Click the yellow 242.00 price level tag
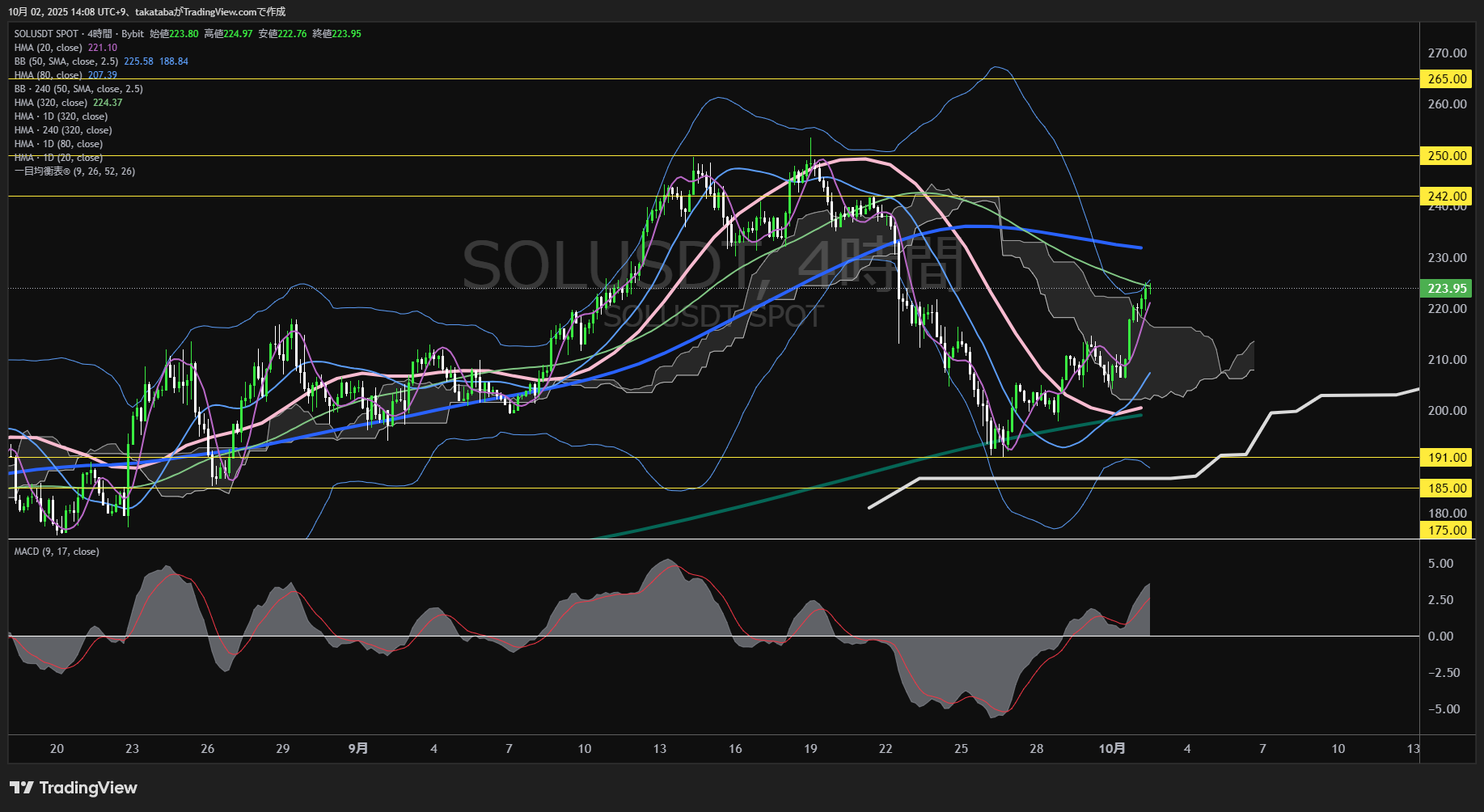1484x812 pixels. tap(1447, 197)
